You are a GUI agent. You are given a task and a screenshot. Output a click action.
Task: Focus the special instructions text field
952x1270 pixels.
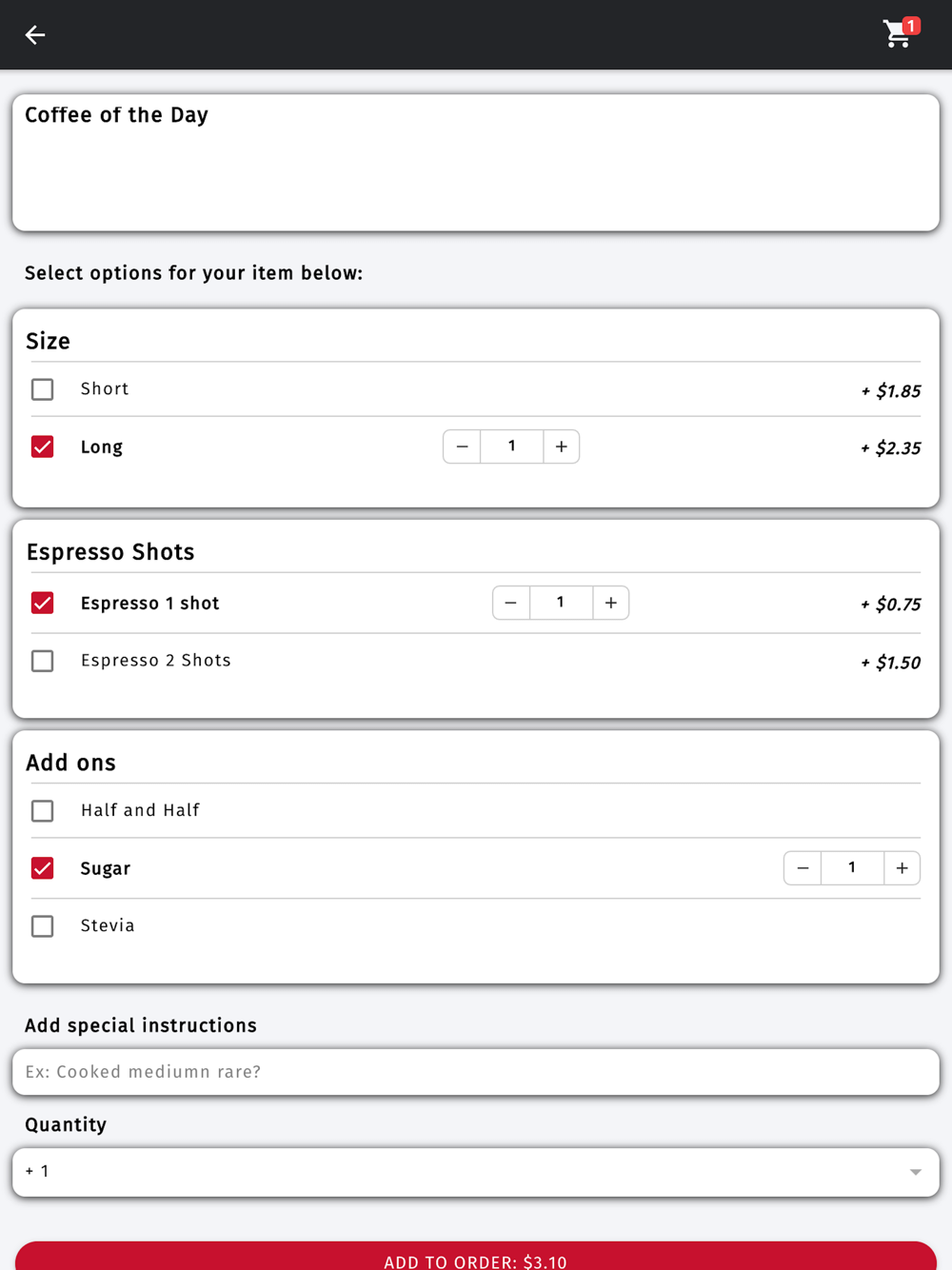coord(476,1072)
